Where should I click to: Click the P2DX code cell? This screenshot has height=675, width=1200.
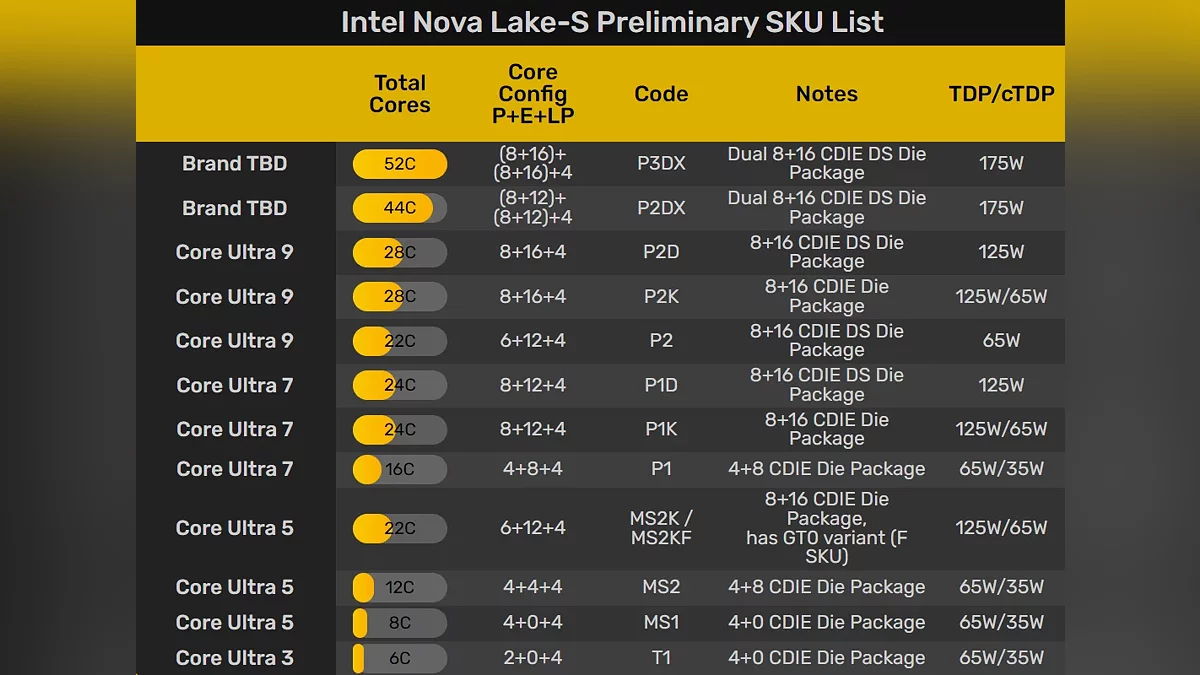coord(661,208)
